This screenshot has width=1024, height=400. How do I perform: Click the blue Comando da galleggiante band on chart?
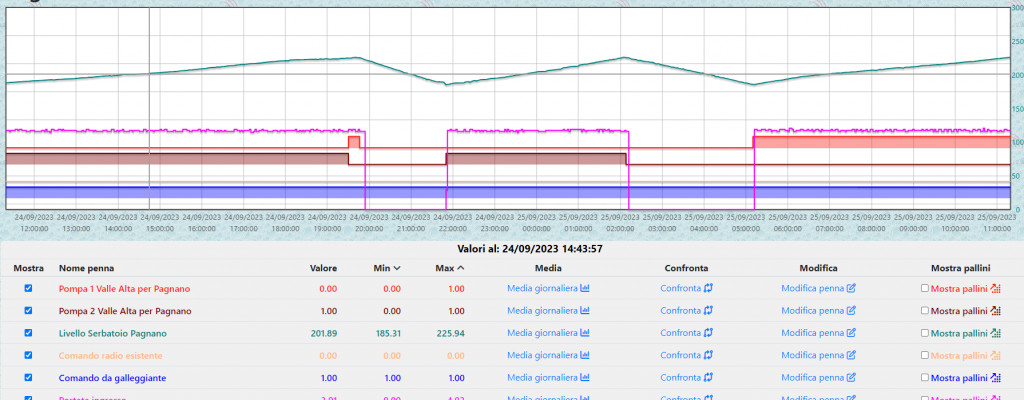pyautogui.click(x=508, y=192)
